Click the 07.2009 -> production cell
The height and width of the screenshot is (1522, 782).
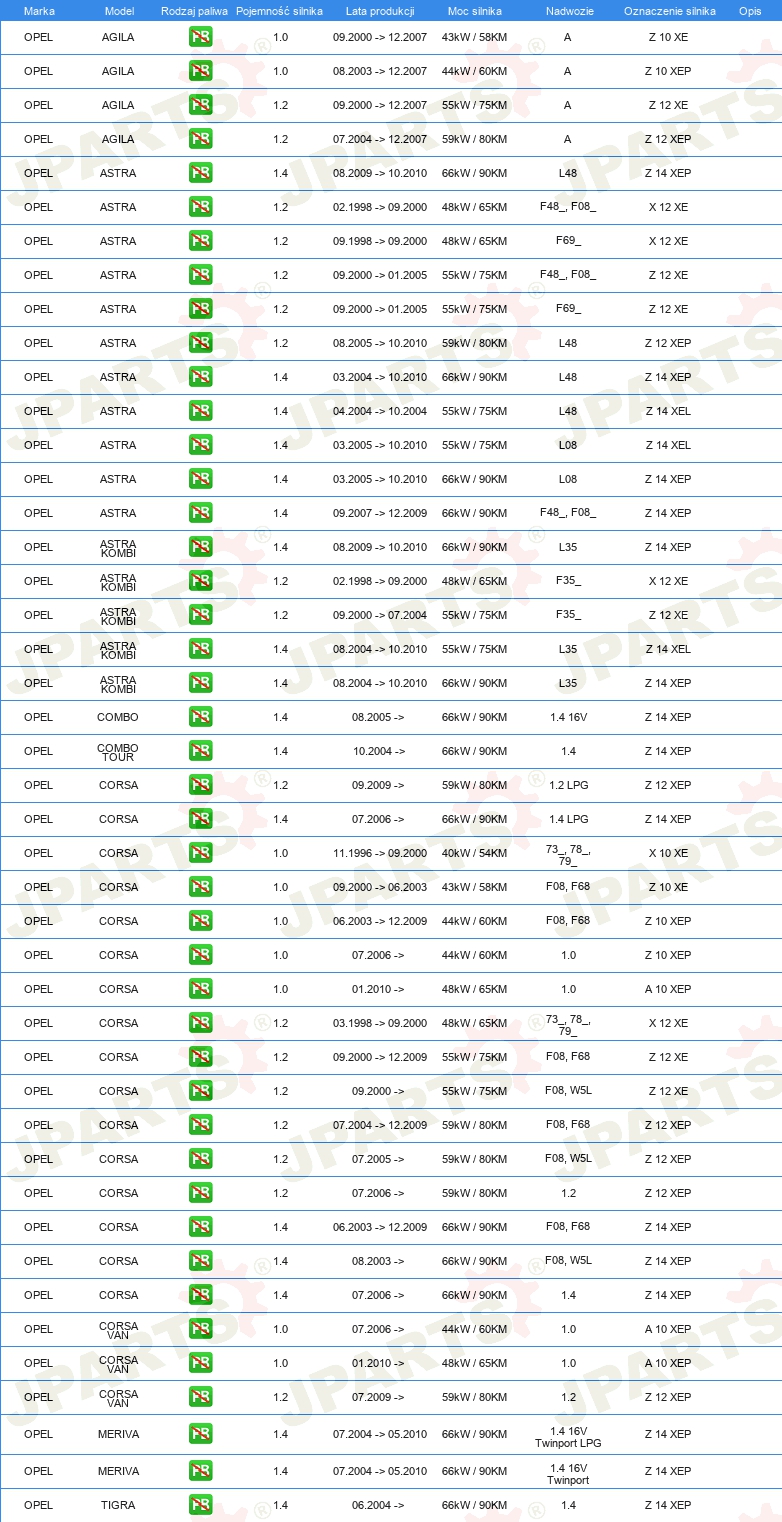click(378, 1397)
